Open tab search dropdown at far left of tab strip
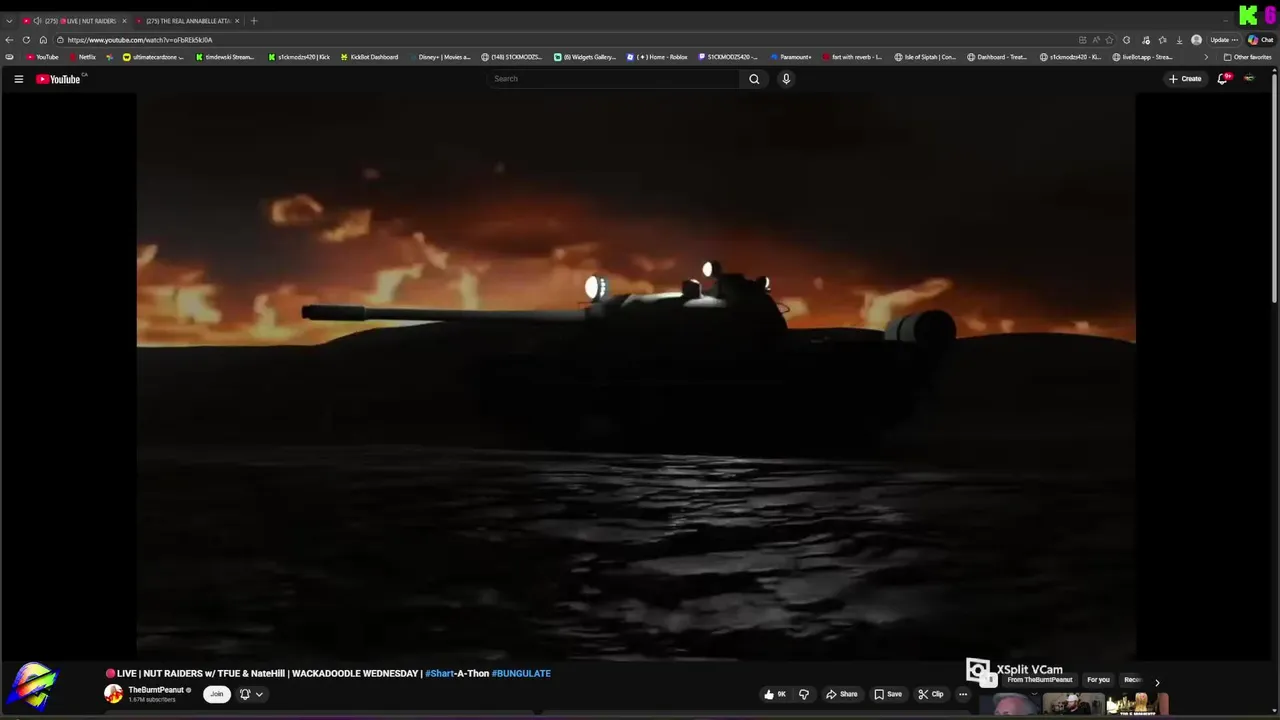The width and height of the screenshot is (1280, 720). (9, 21)
